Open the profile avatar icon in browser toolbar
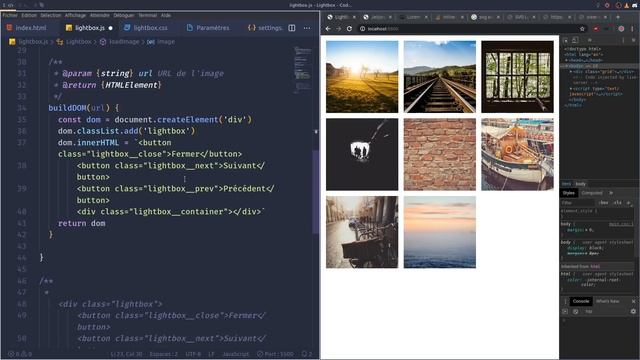The height and width of the screenshot is (360, 640). 621,29
